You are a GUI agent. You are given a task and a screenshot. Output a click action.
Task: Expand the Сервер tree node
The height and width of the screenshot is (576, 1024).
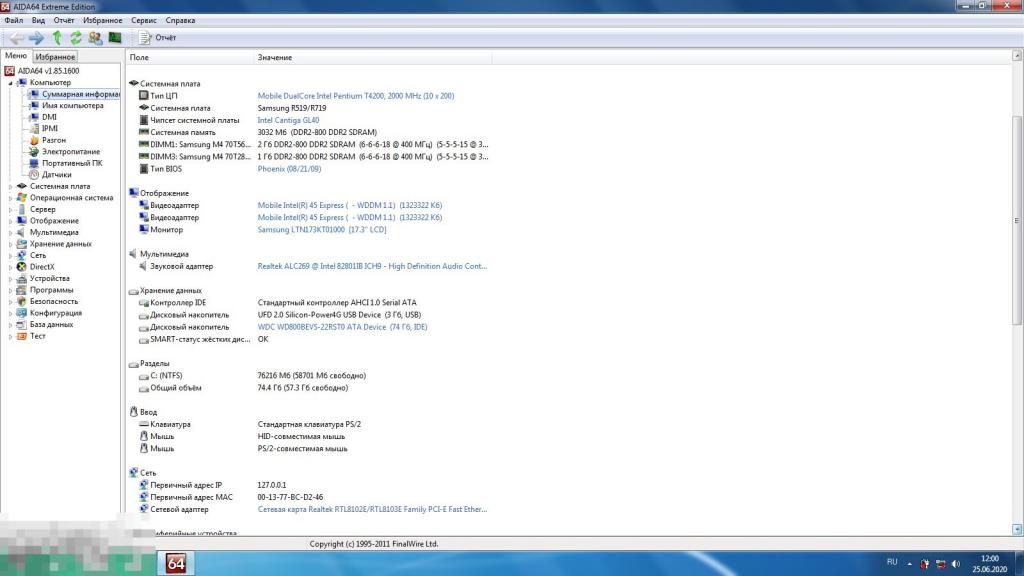click(x=10, y=210)
